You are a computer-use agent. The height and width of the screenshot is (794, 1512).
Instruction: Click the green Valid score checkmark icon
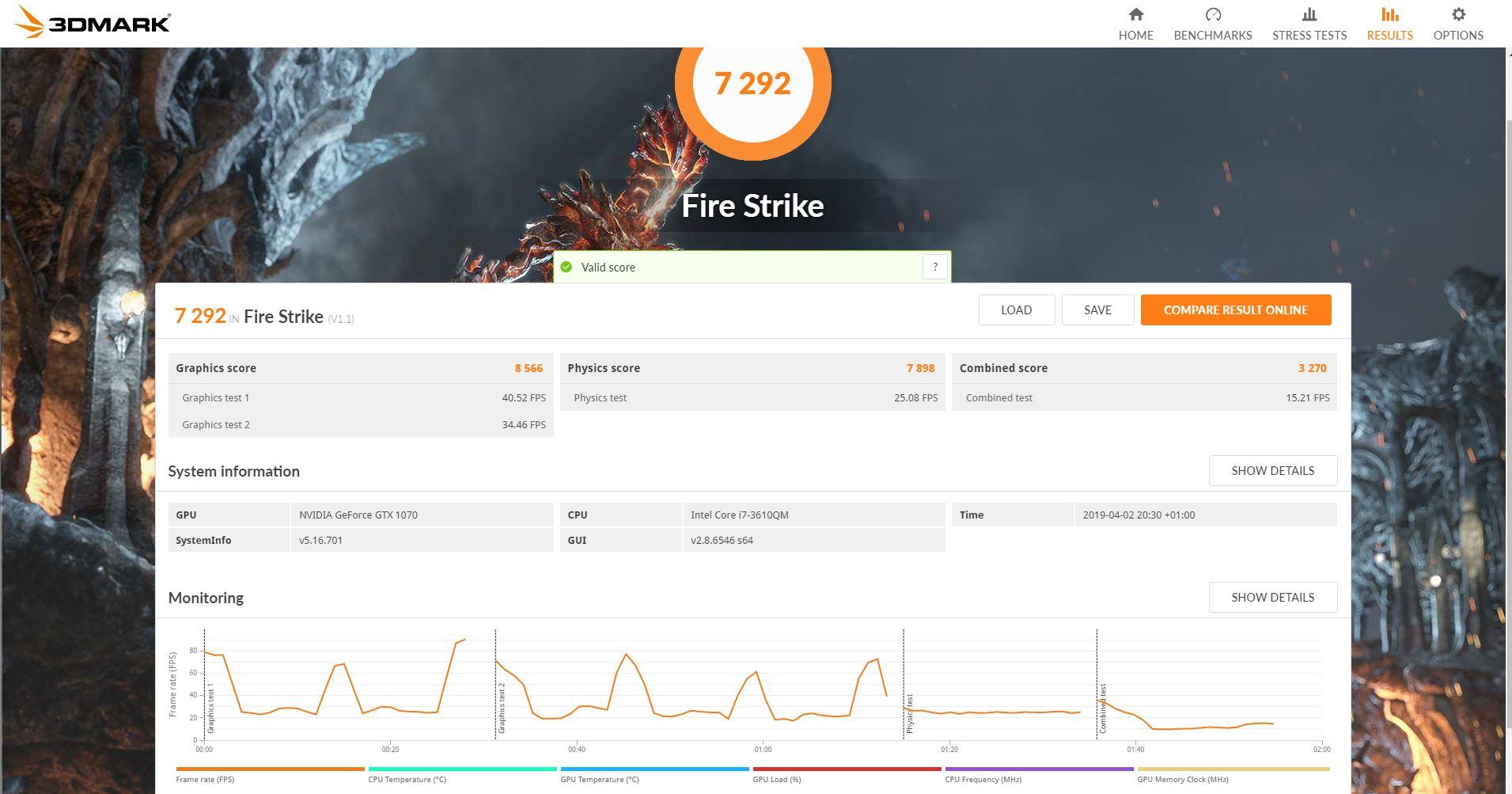(566, 267)
